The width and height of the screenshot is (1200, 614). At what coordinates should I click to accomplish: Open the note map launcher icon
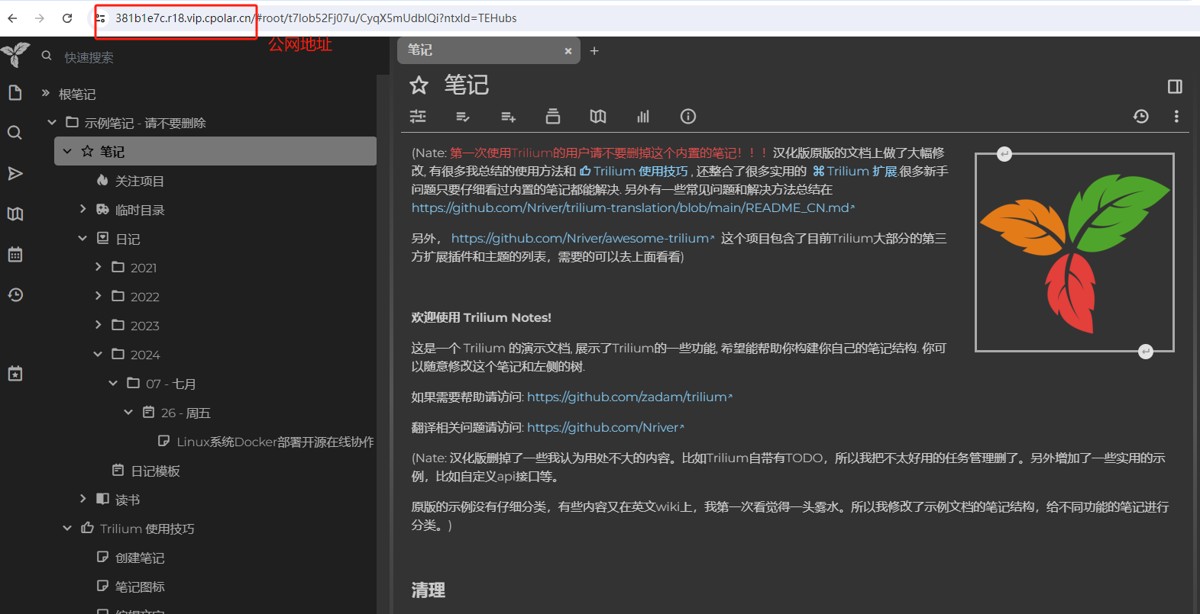pos(15,214)
